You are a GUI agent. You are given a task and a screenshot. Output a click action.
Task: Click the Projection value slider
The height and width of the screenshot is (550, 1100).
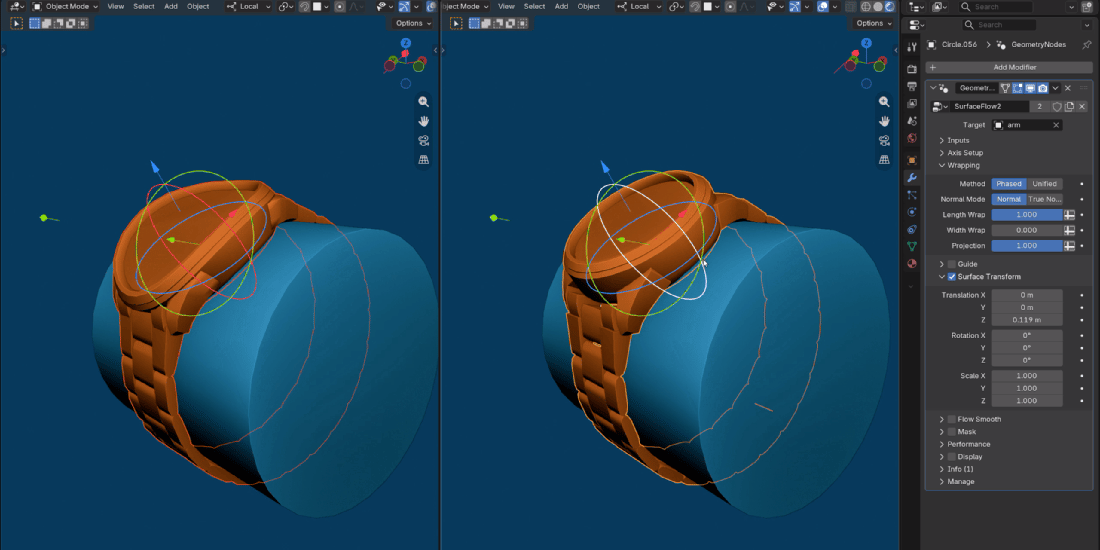click(1027, 246)
